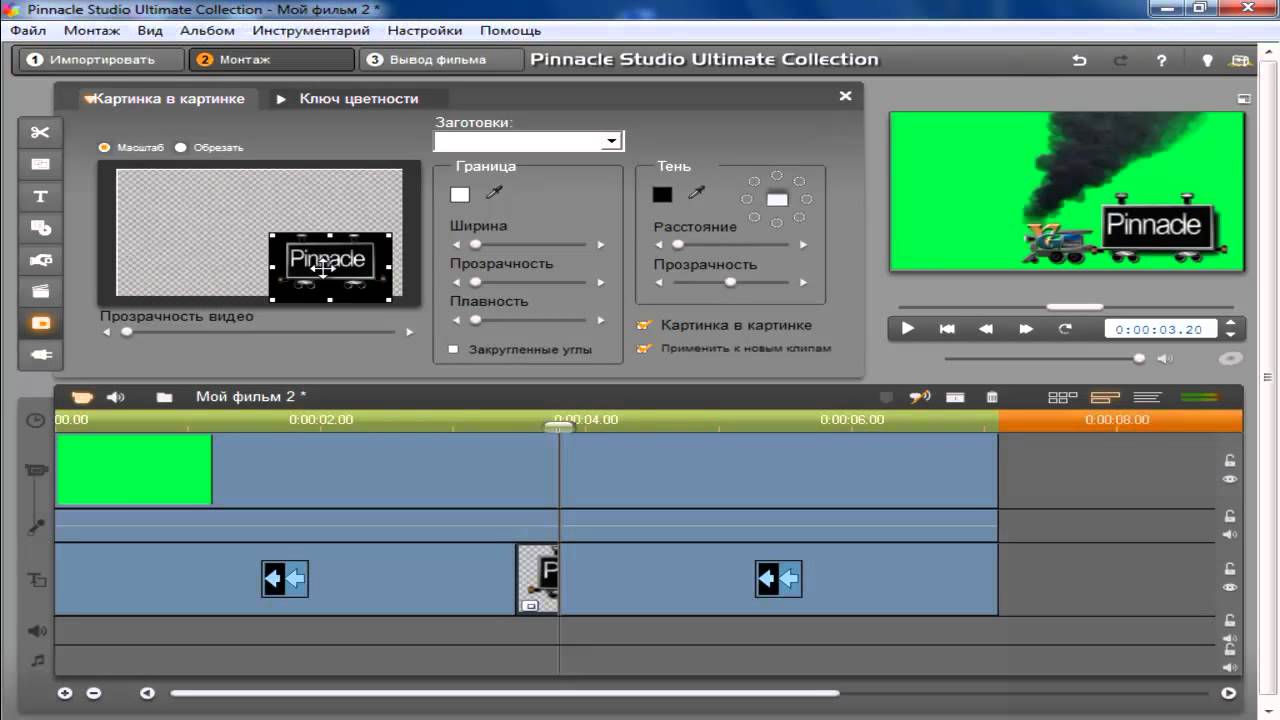Click the redo arrow icon
Image resolution: width=1280 pixels, height=720 pixels.
point(1120,60)
